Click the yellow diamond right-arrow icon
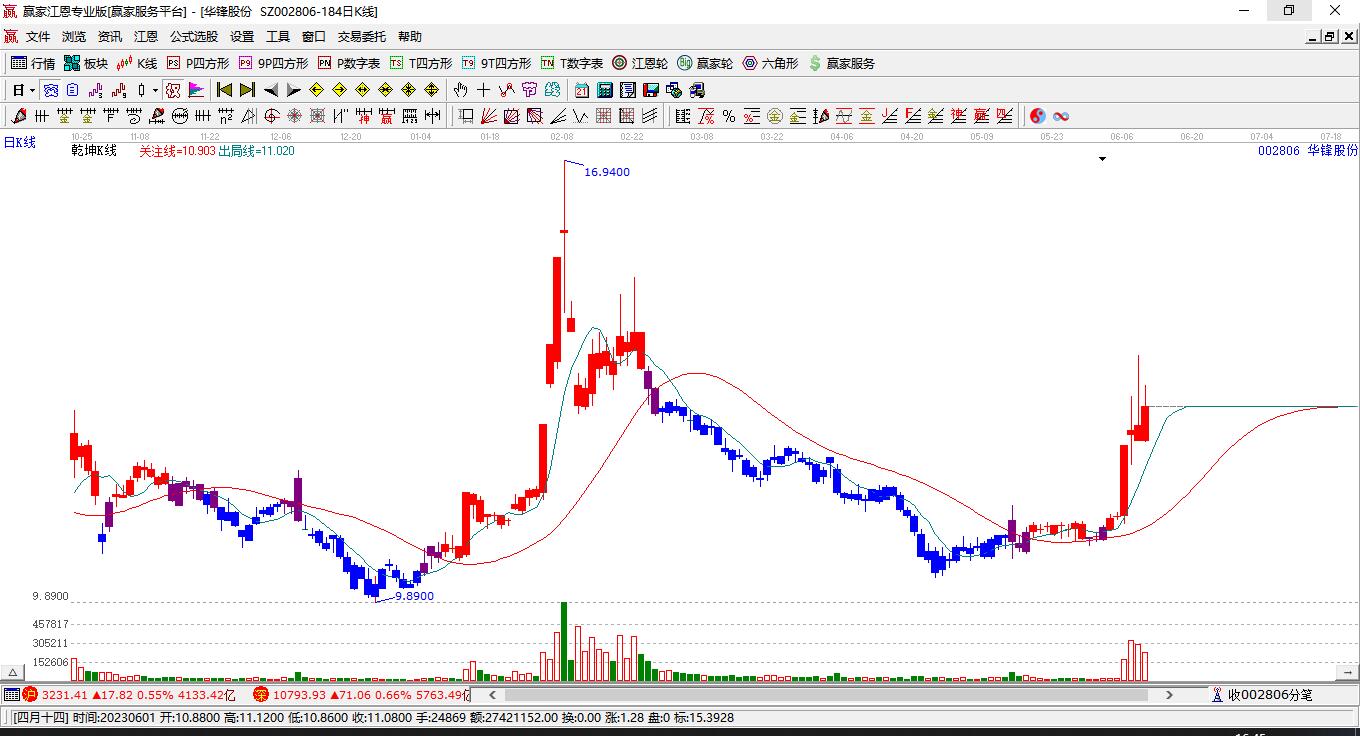This screenshot has height=736, width=1360. click(339, 90)
